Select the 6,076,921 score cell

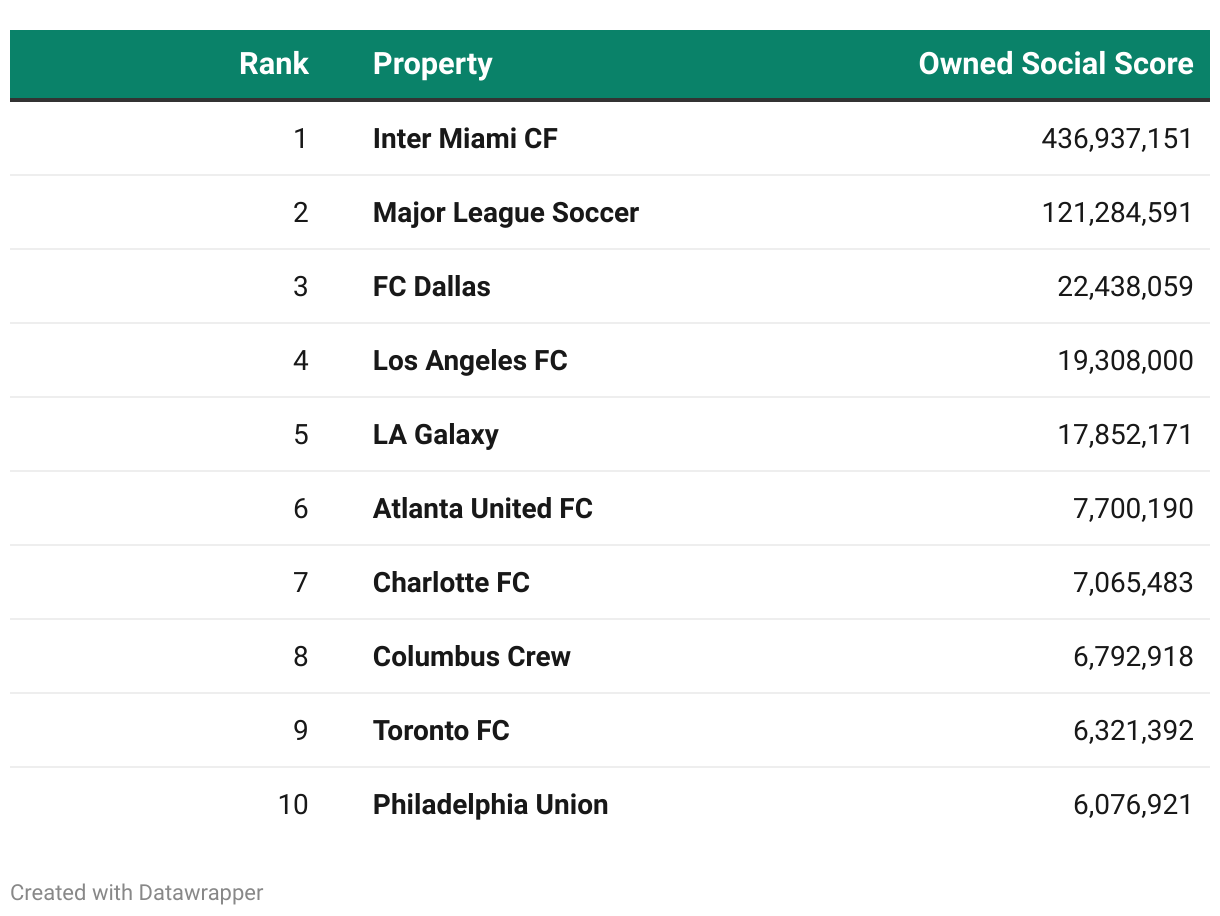1133,804
